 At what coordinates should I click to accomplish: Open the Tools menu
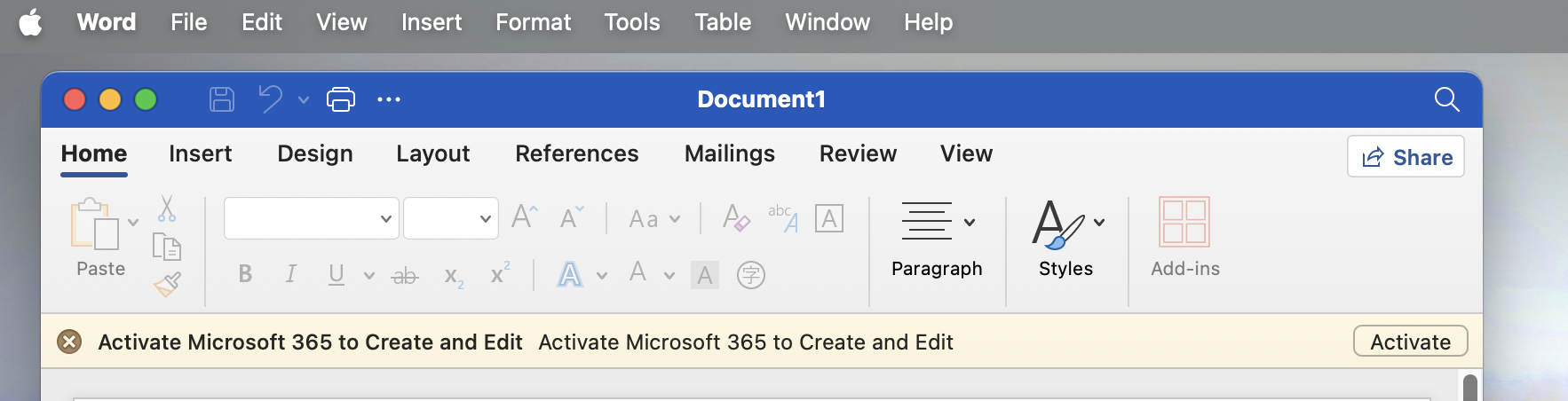click(632, 22)
